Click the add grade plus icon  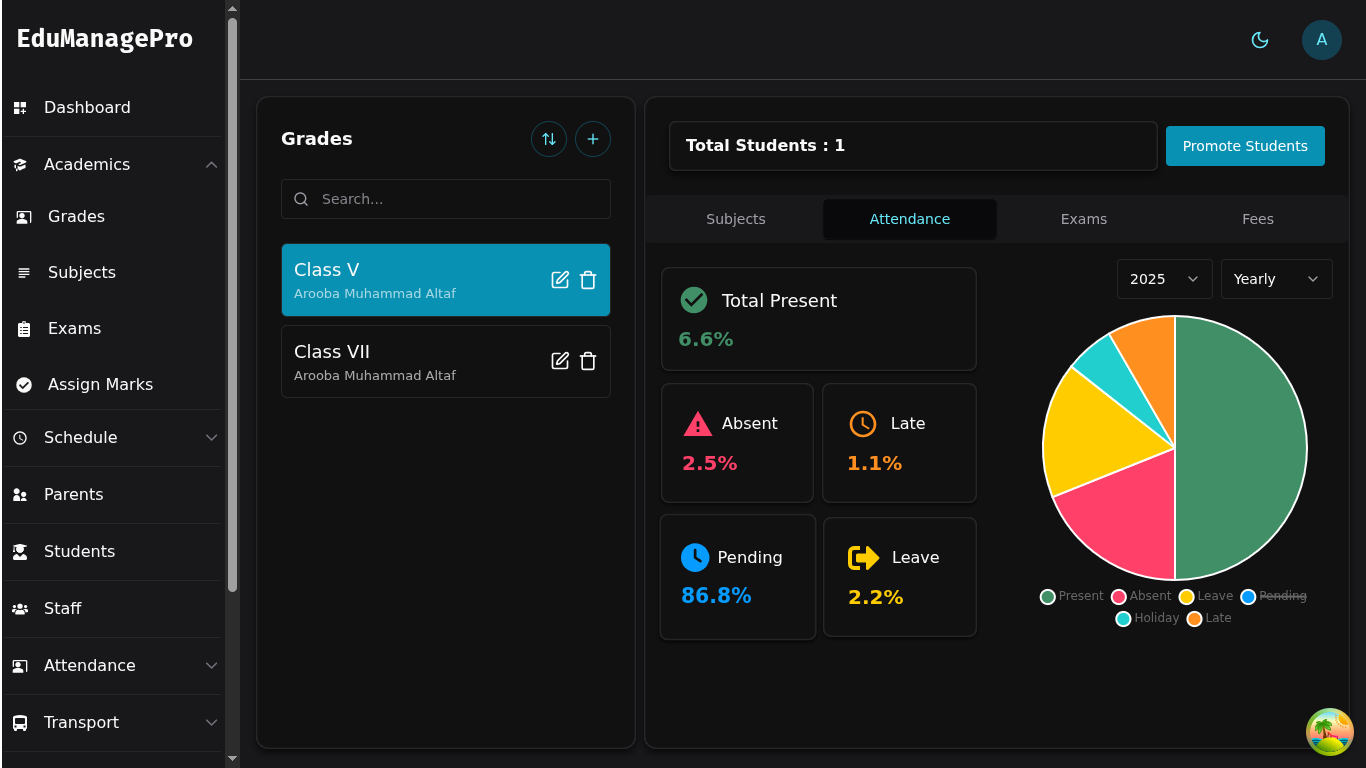click(x=593, y=139)
